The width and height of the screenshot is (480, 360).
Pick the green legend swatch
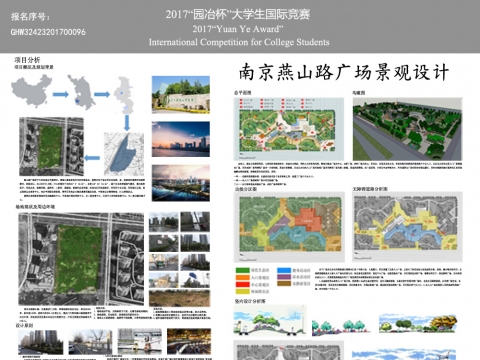pos(242,270)
